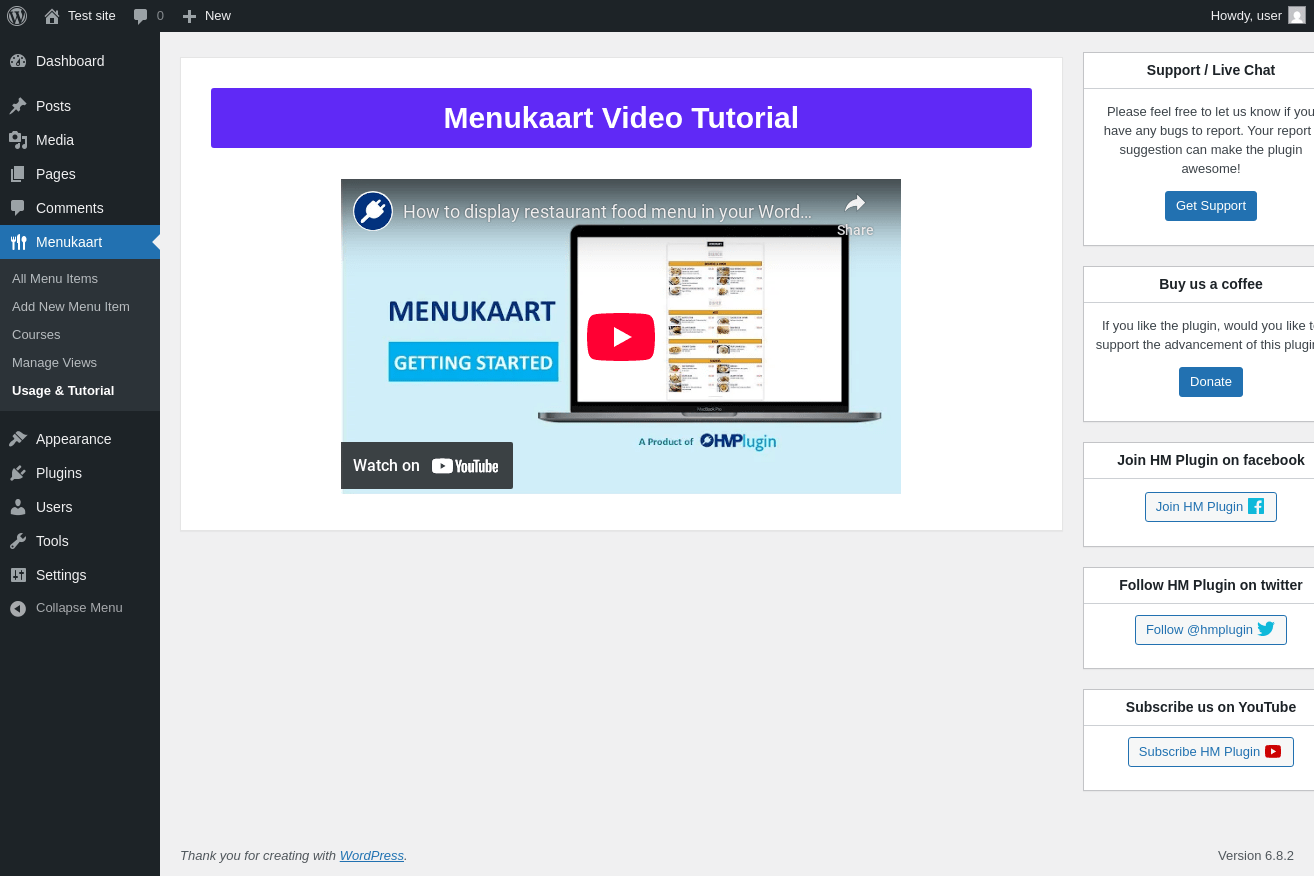Click the Get Support button
The height and width of the screenshot is (876, 1314).
click(1211, 206)
